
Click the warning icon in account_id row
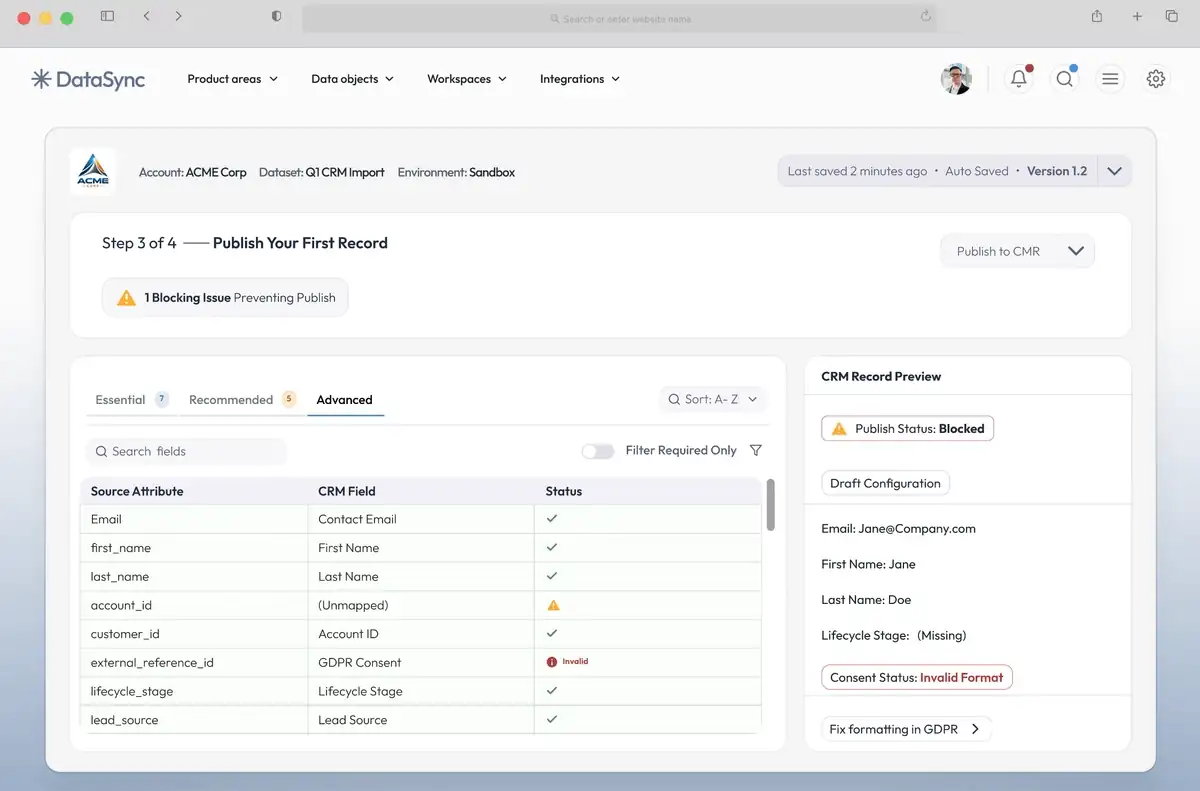[553, 605]
